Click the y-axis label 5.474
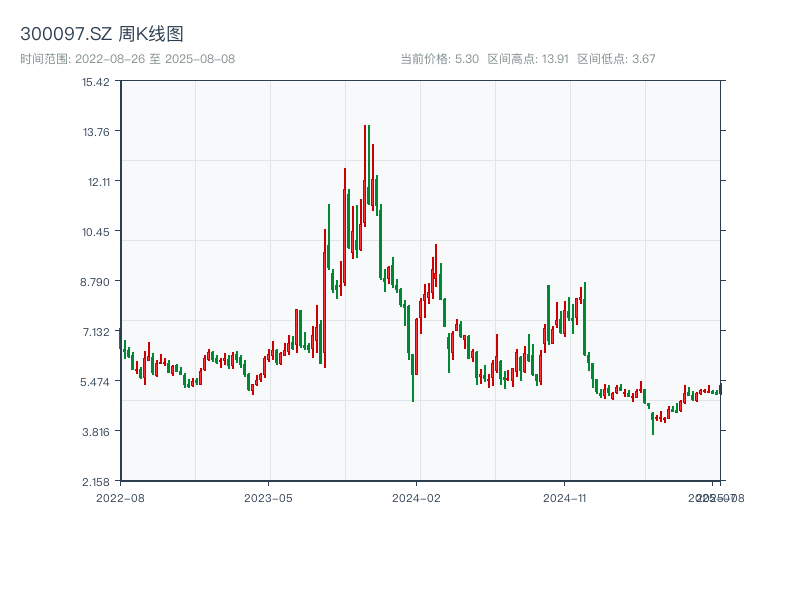800x600 pixels. [95, 382]
